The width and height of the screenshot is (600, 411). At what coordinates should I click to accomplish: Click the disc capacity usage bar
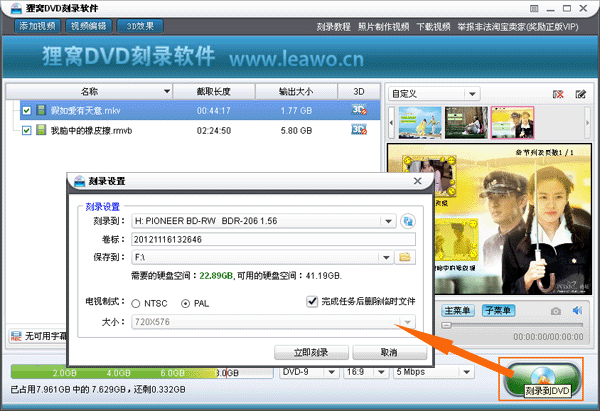(142, 372)
